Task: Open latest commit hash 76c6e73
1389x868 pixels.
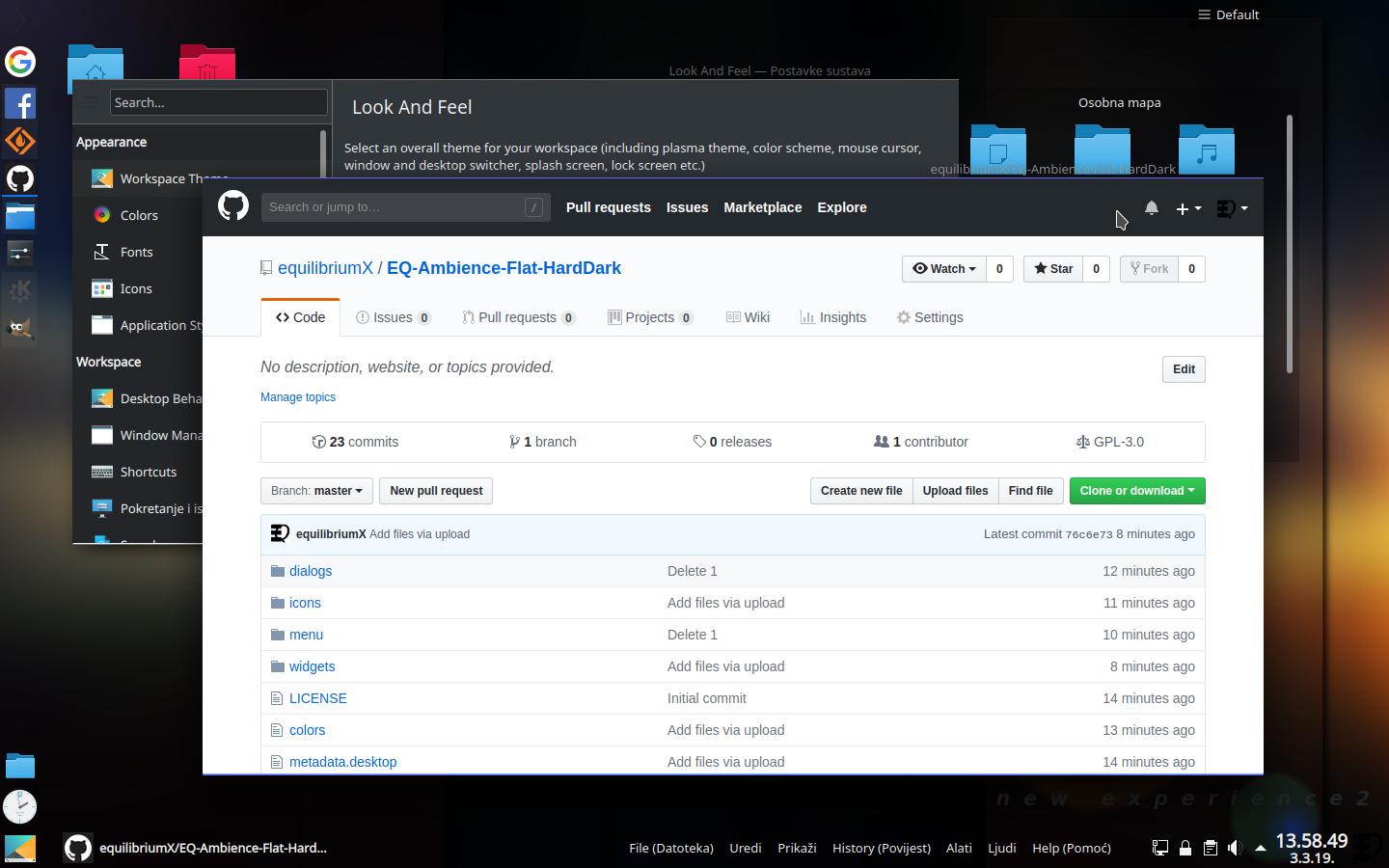Action: pyautogui.click(x=1089, y=534)
